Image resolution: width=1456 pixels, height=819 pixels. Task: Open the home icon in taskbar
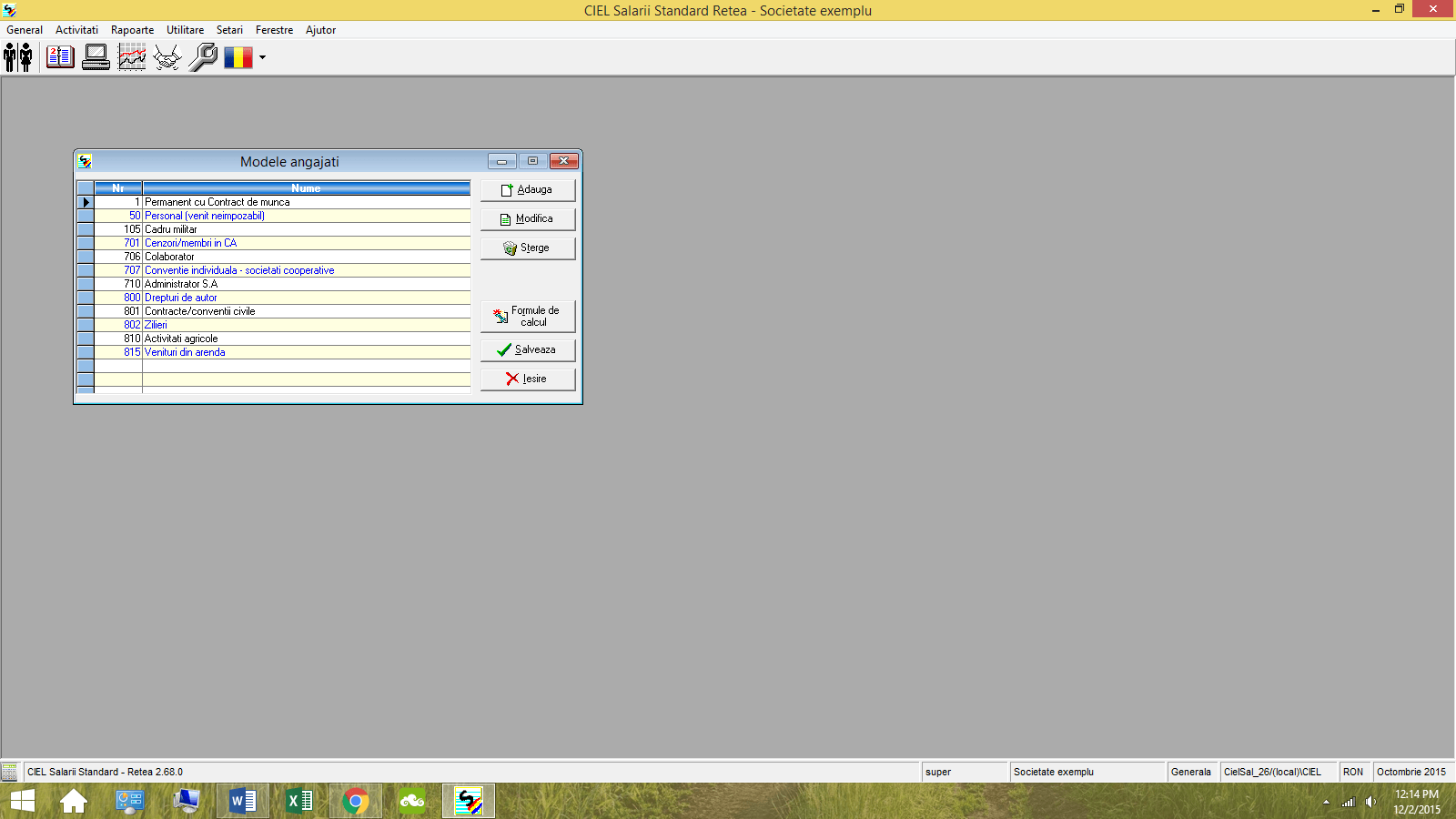click(x=74, y=801)
